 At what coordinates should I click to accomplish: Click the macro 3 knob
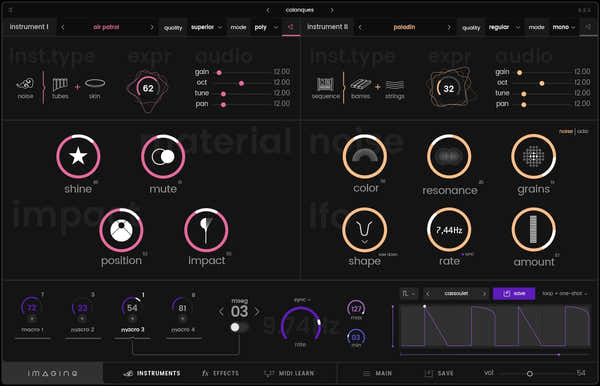pos(132,308)
